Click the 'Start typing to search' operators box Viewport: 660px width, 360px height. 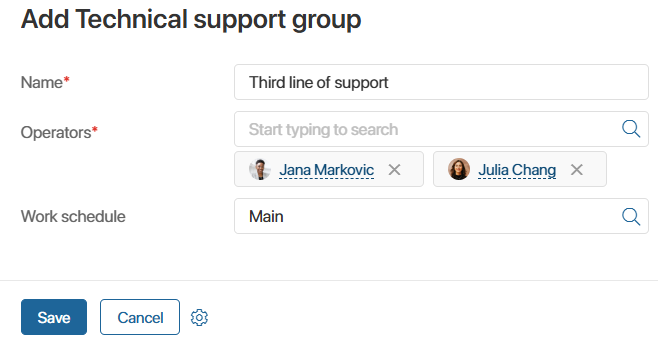(441, 129)
